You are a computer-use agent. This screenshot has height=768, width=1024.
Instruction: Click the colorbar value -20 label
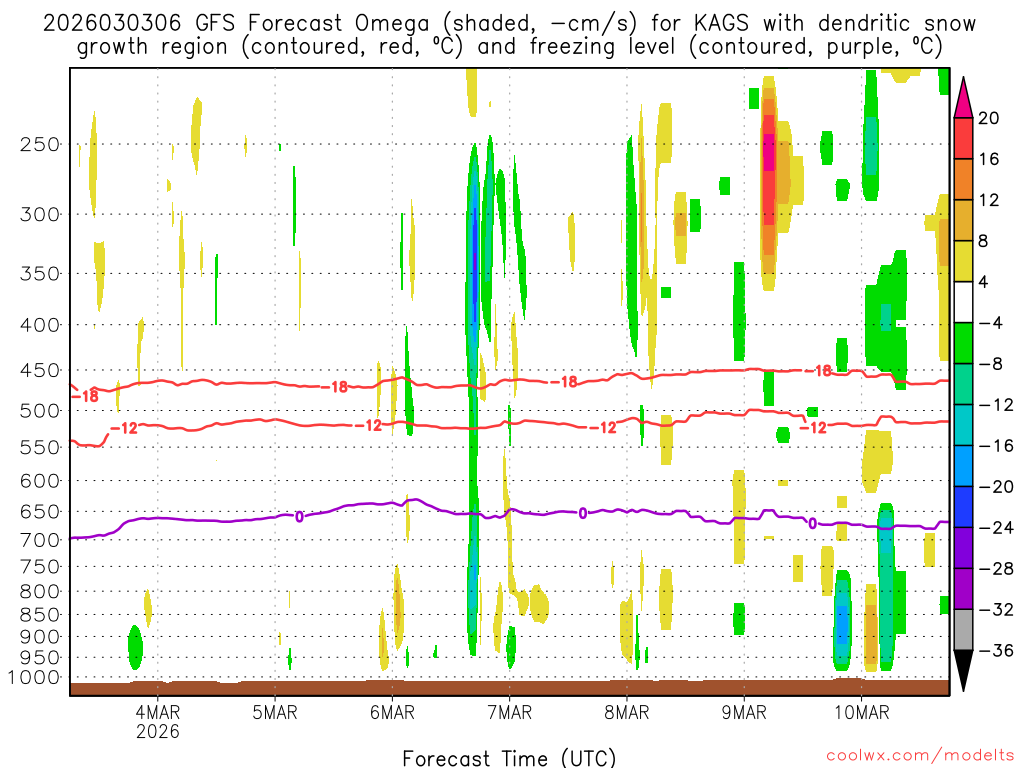[996, 487]
